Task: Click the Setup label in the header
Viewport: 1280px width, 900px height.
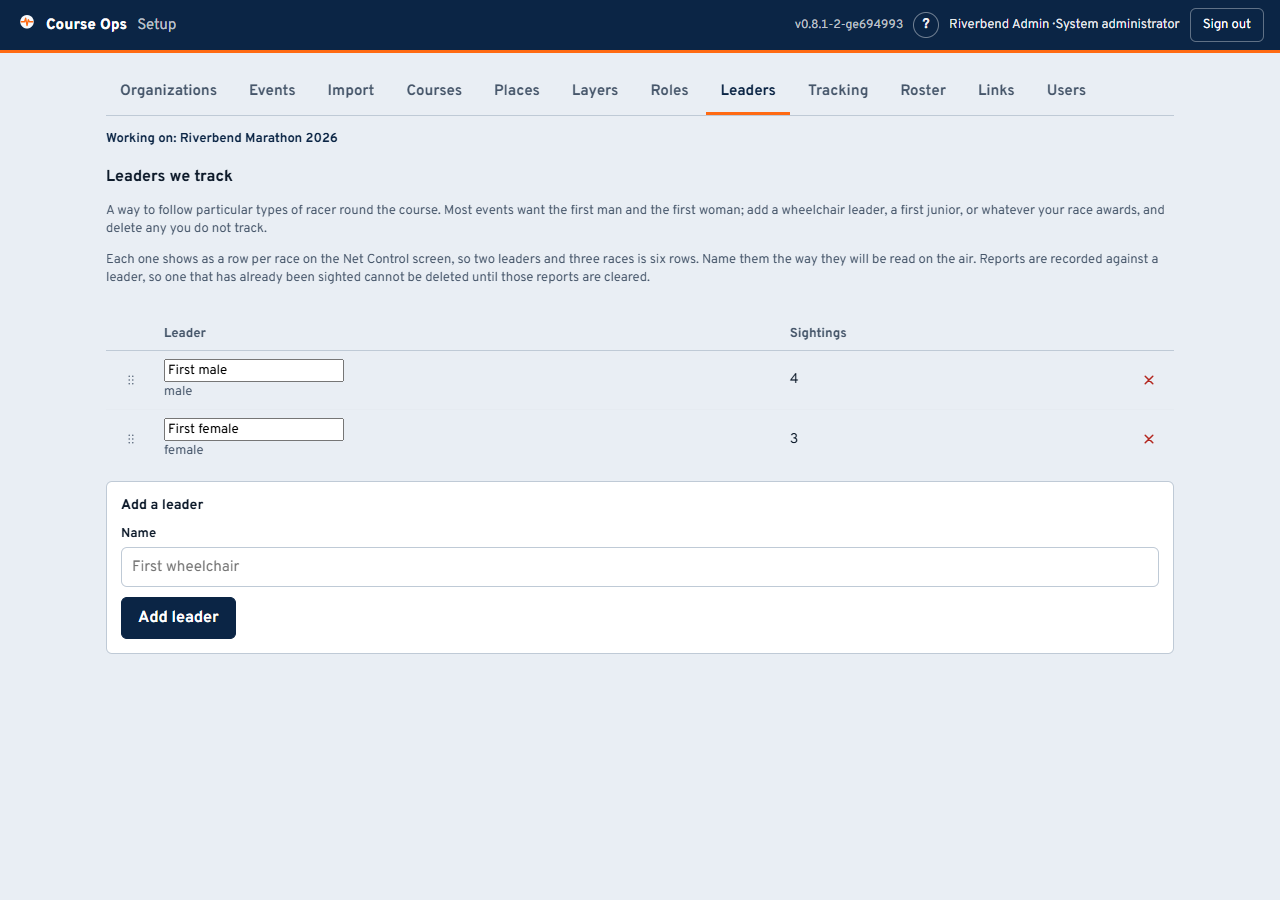Action: click(x=157, y=24)
